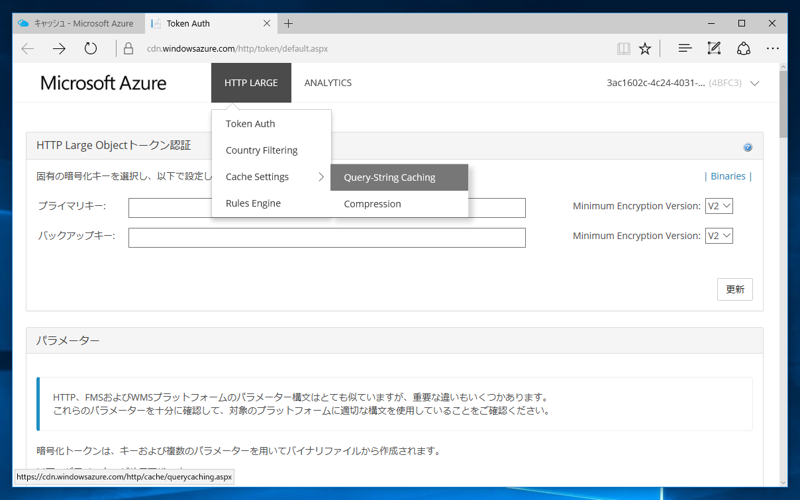Select Query-String Caching in the submenu
Screen dimensions: 800x500
399,178
